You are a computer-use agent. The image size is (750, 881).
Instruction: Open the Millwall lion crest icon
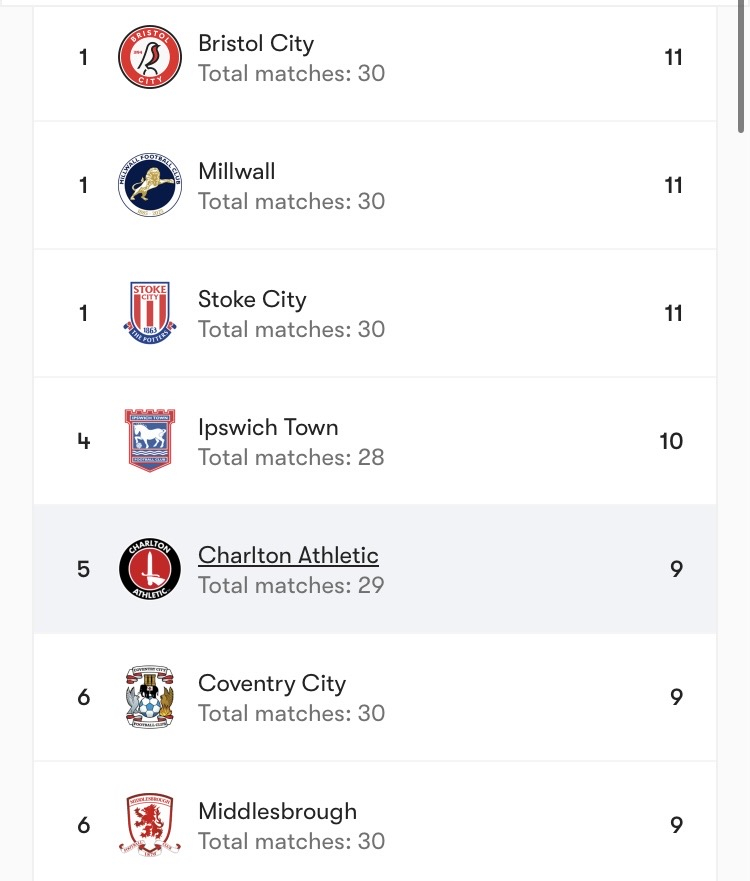pos(150,185)
